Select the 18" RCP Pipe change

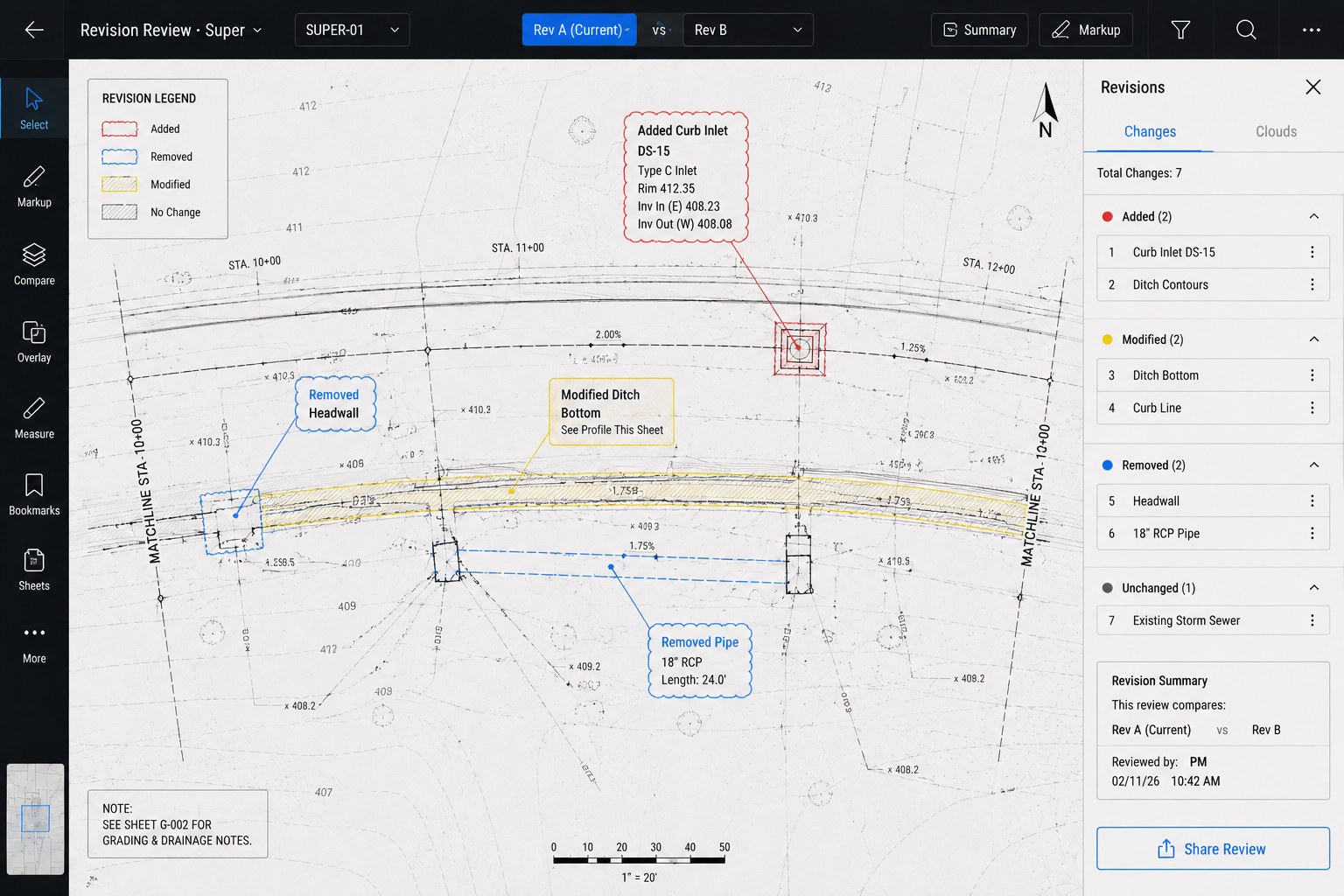(x=1213, y=533)
